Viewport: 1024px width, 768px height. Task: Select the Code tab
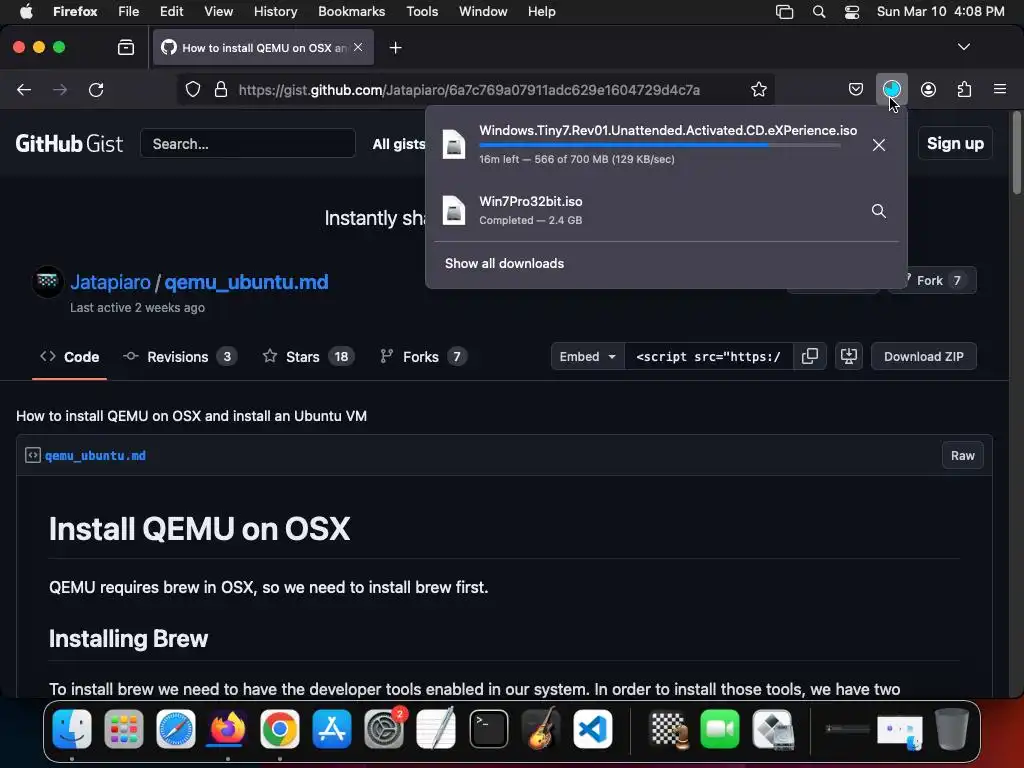coord(69,357)
